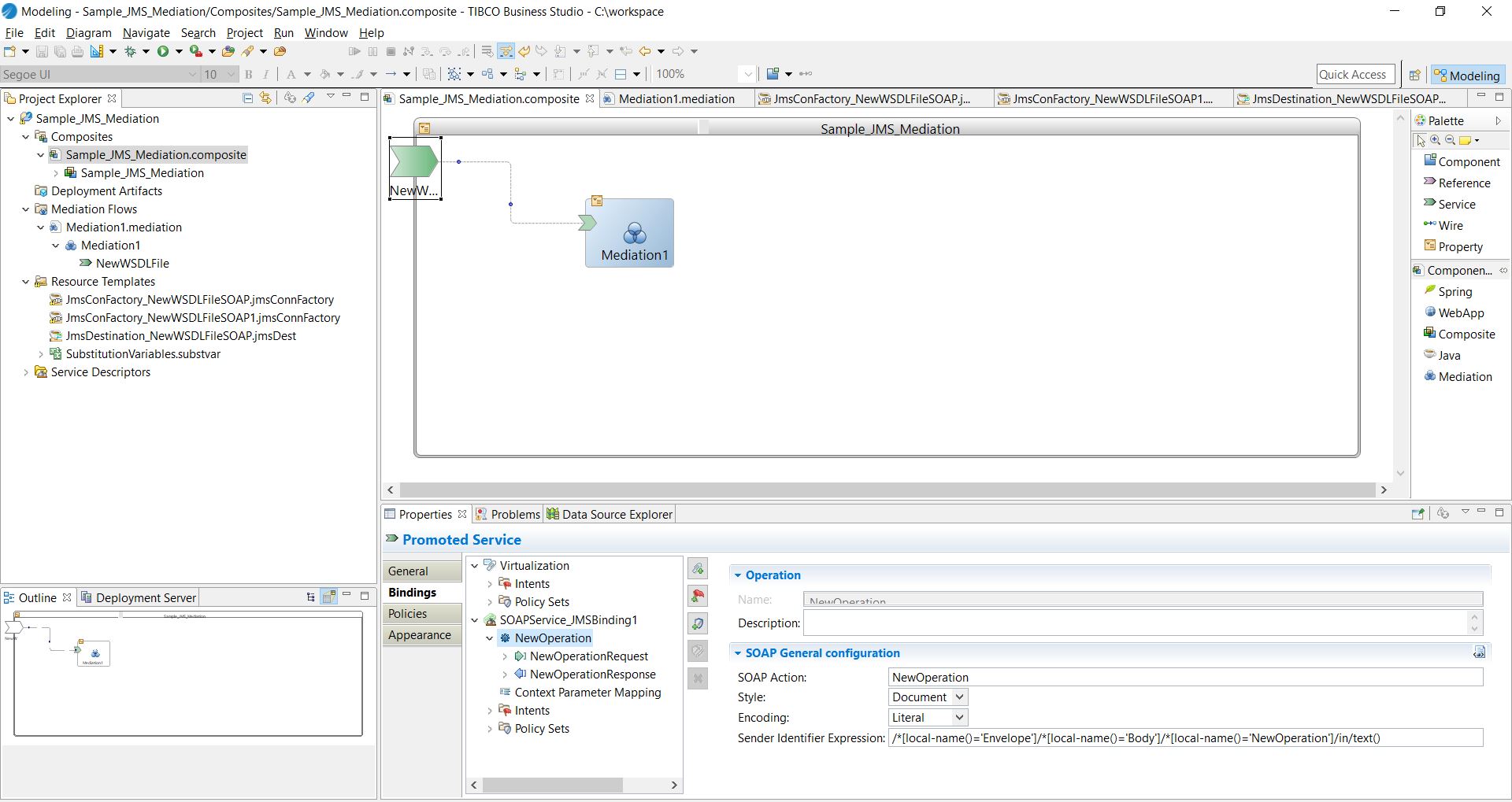Open the Policies properties section
Screen dimensions: 1512x802
[x=408, y=614]
